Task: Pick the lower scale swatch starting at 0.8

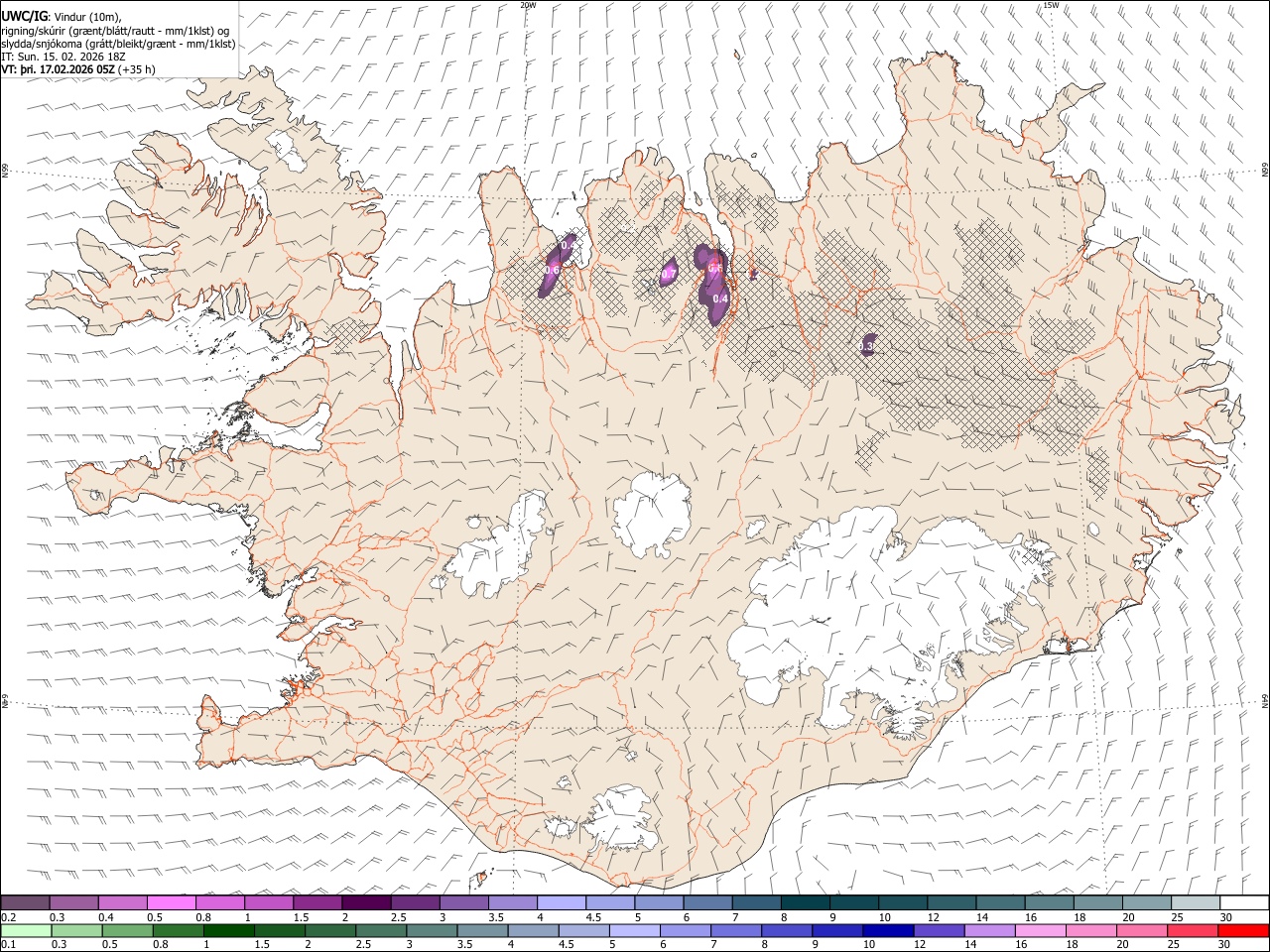Action: pos(178,931)
